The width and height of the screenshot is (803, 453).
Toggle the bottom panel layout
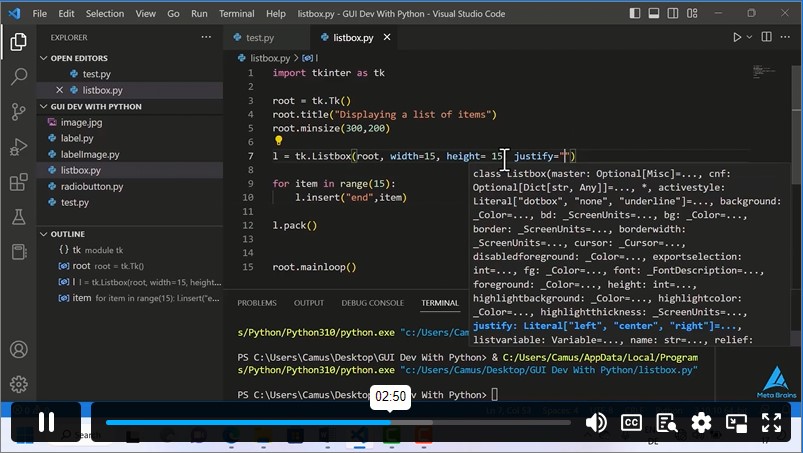(654, 13)
